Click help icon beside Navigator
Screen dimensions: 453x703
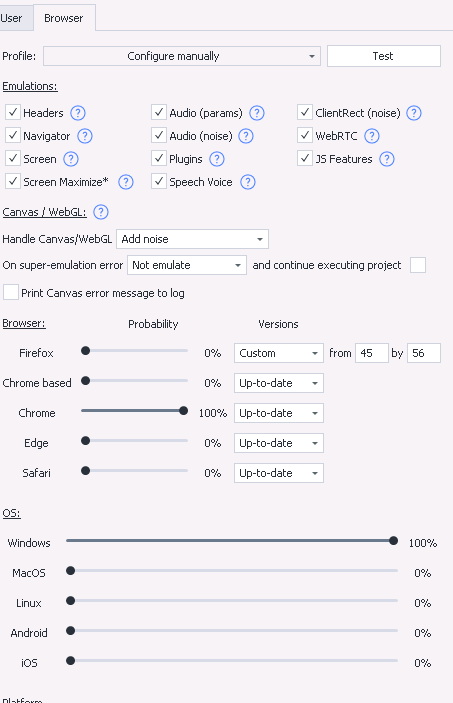[85, 136]
